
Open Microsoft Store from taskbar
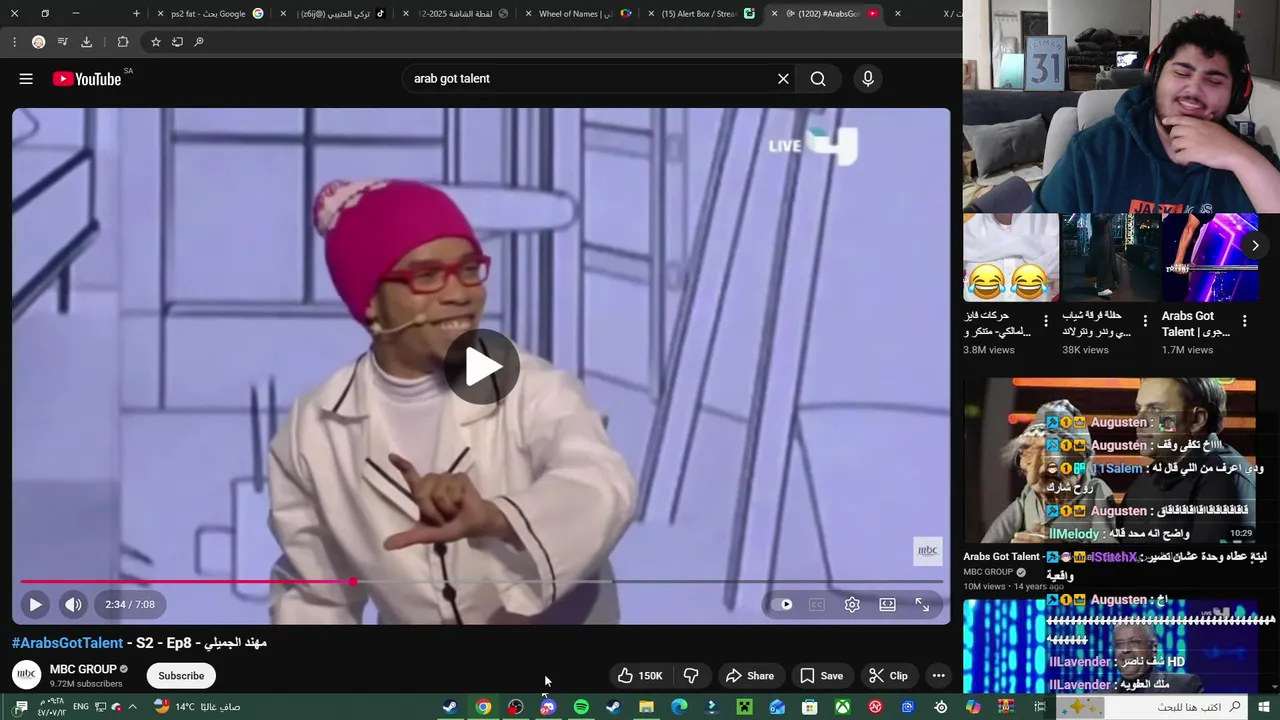click(x=810, y=707)
